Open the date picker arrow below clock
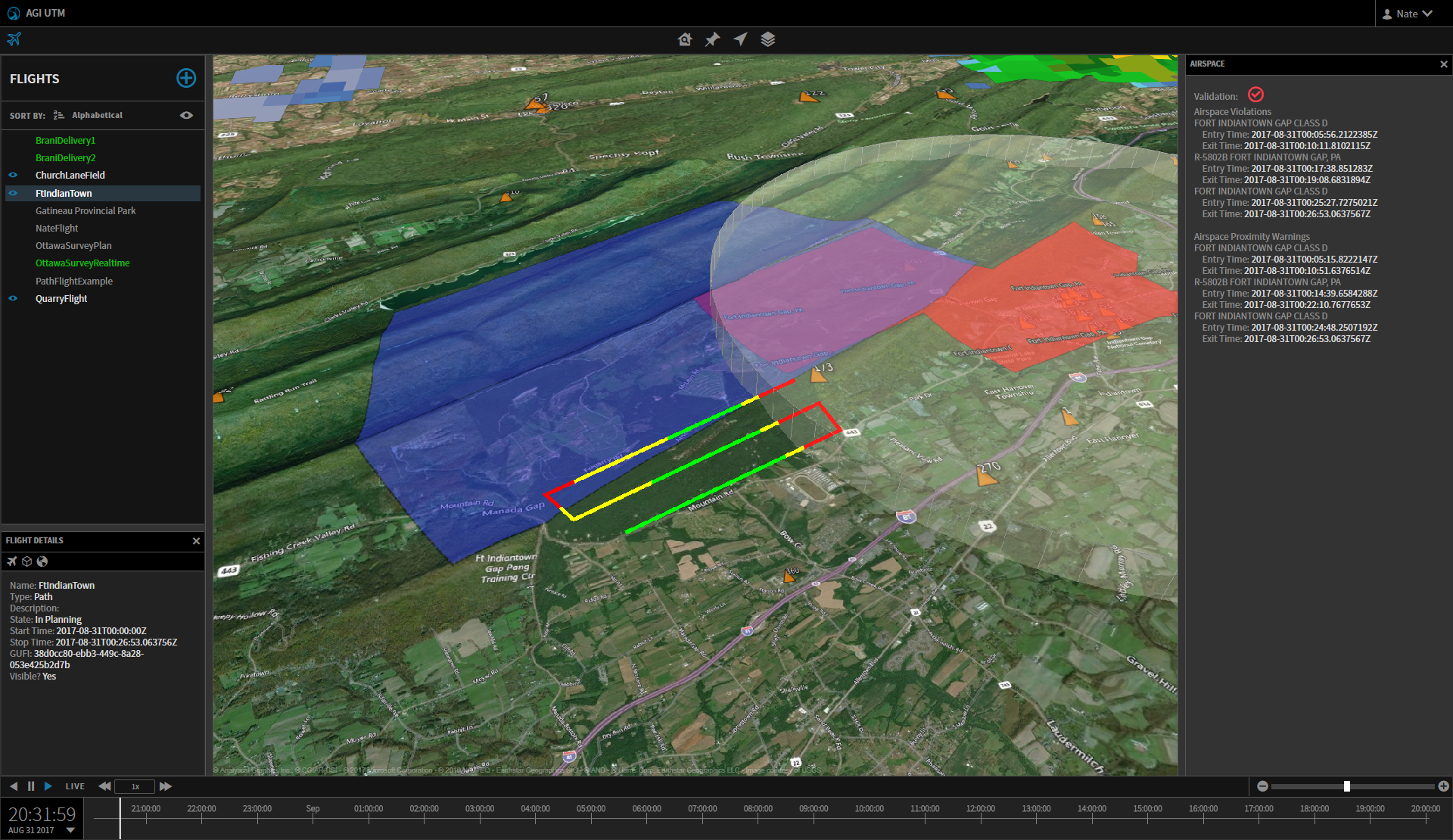 click(x=70, y=830)
